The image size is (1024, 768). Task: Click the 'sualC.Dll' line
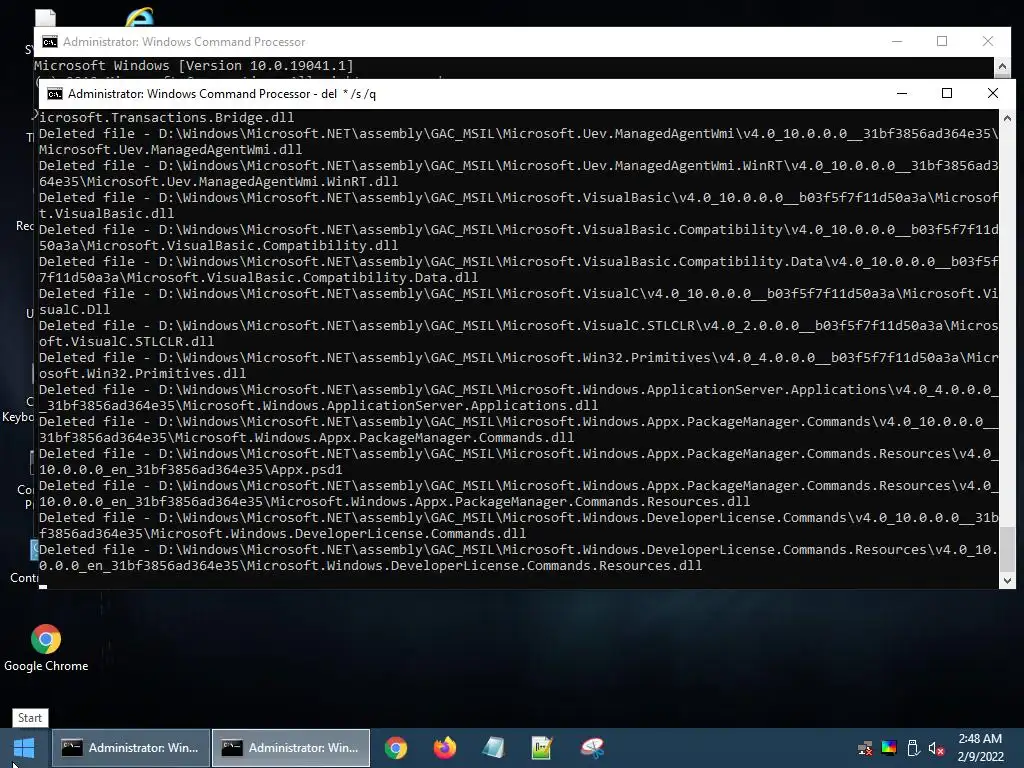74,310
